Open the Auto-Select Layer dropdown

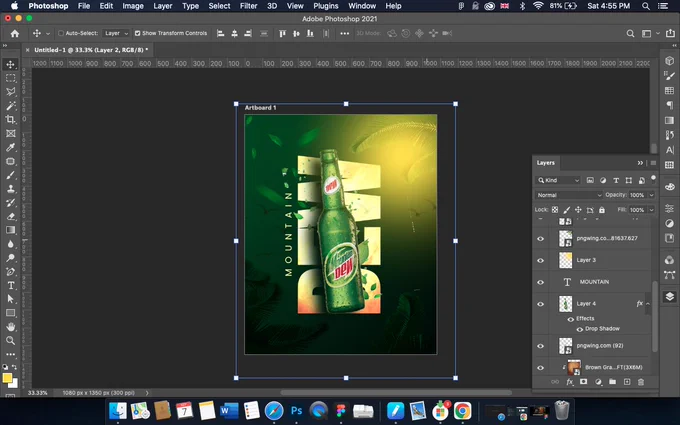click(116, 33)
